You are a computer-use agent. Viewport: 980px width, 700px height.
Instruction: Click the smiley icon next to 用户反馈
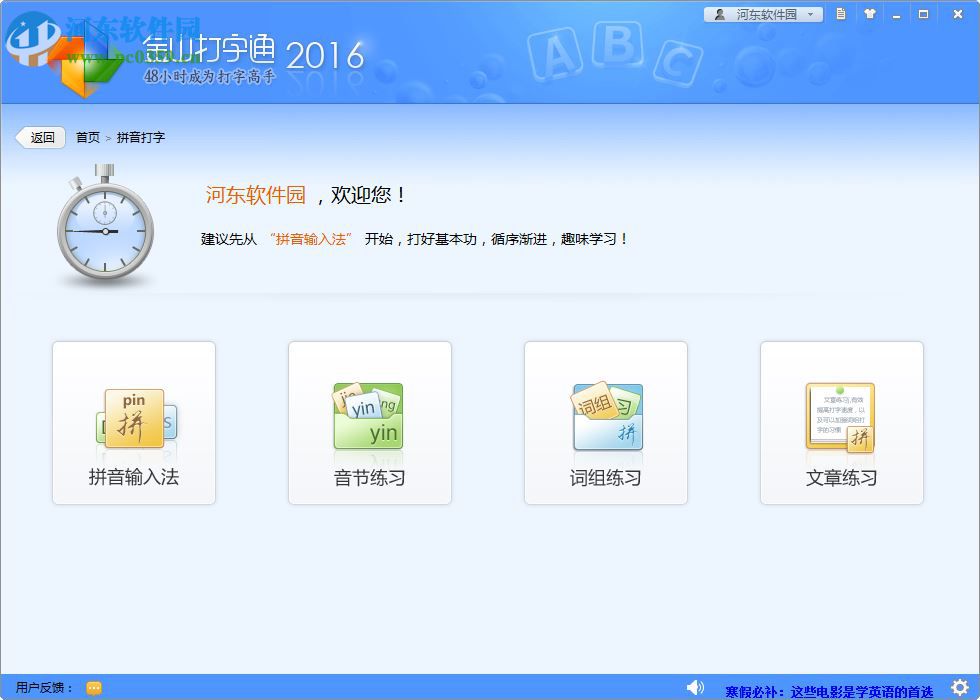[93, 687]
